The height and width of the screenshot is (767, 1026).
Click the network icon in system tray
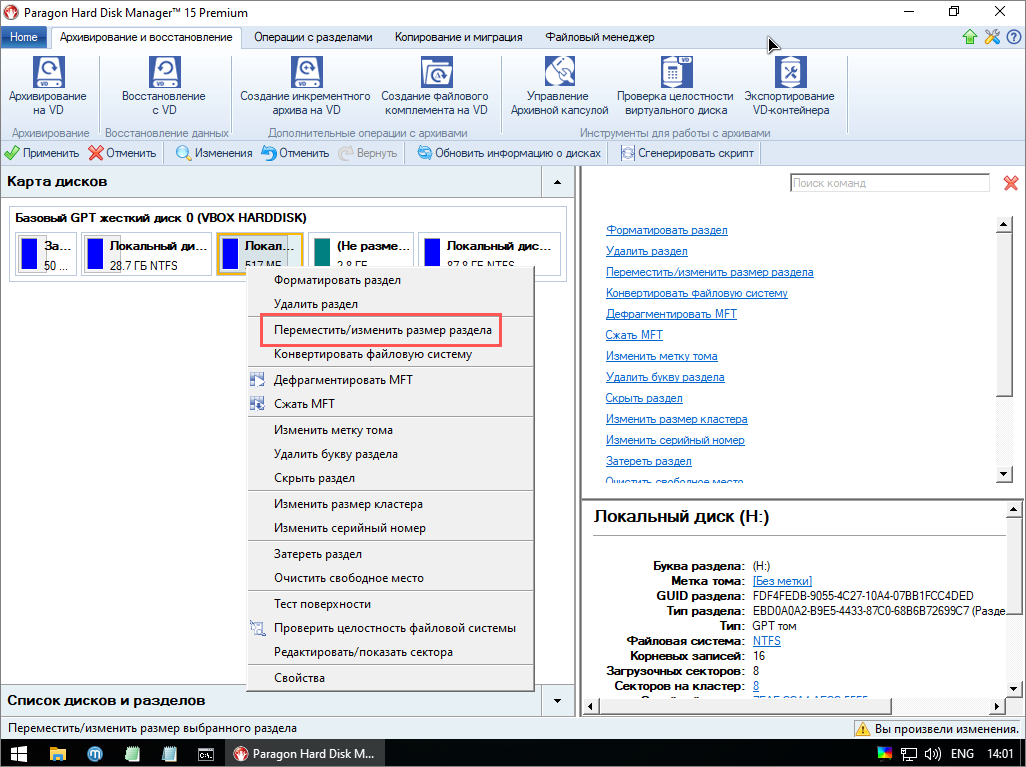(909, 754)
